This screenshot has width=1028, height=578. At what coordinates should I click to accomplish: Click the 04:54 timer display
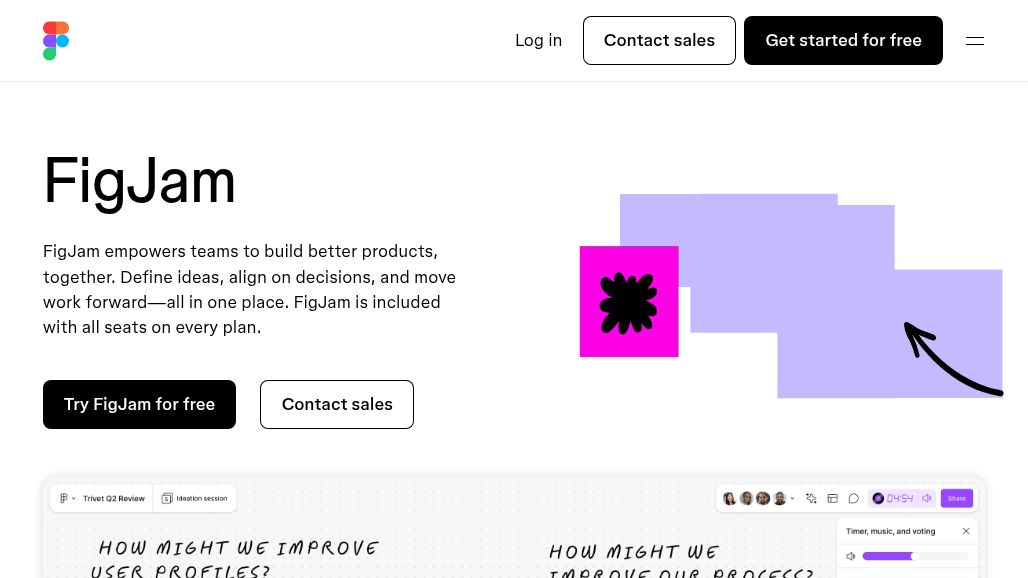pyautogui.click(x=899, y=498)
